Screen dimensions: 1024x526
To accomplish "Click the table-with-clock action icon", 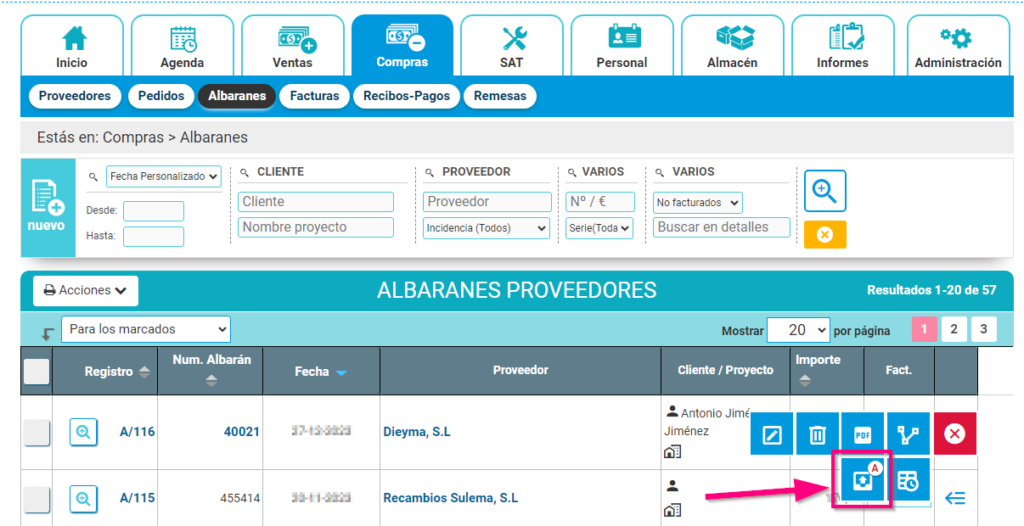I will [908, 480].
